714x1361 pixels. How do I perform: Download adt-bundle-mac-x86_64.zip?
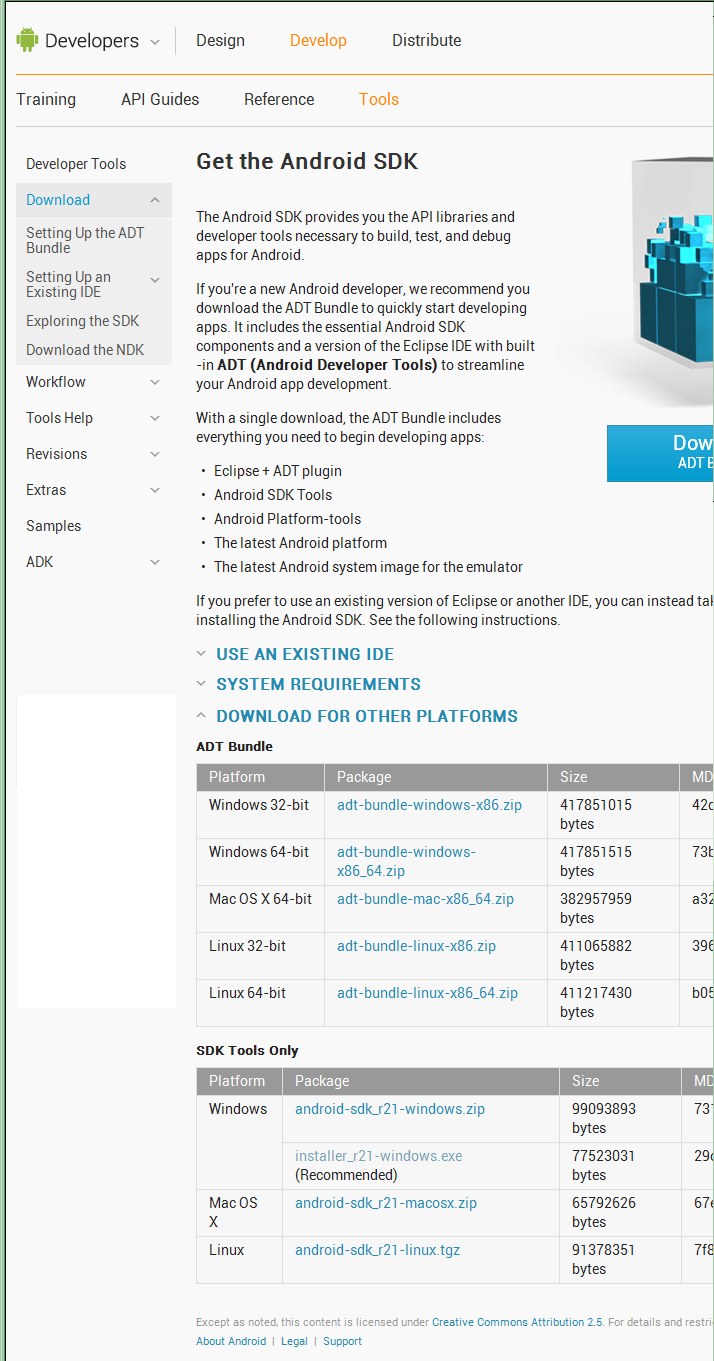[x=425, y=899]
